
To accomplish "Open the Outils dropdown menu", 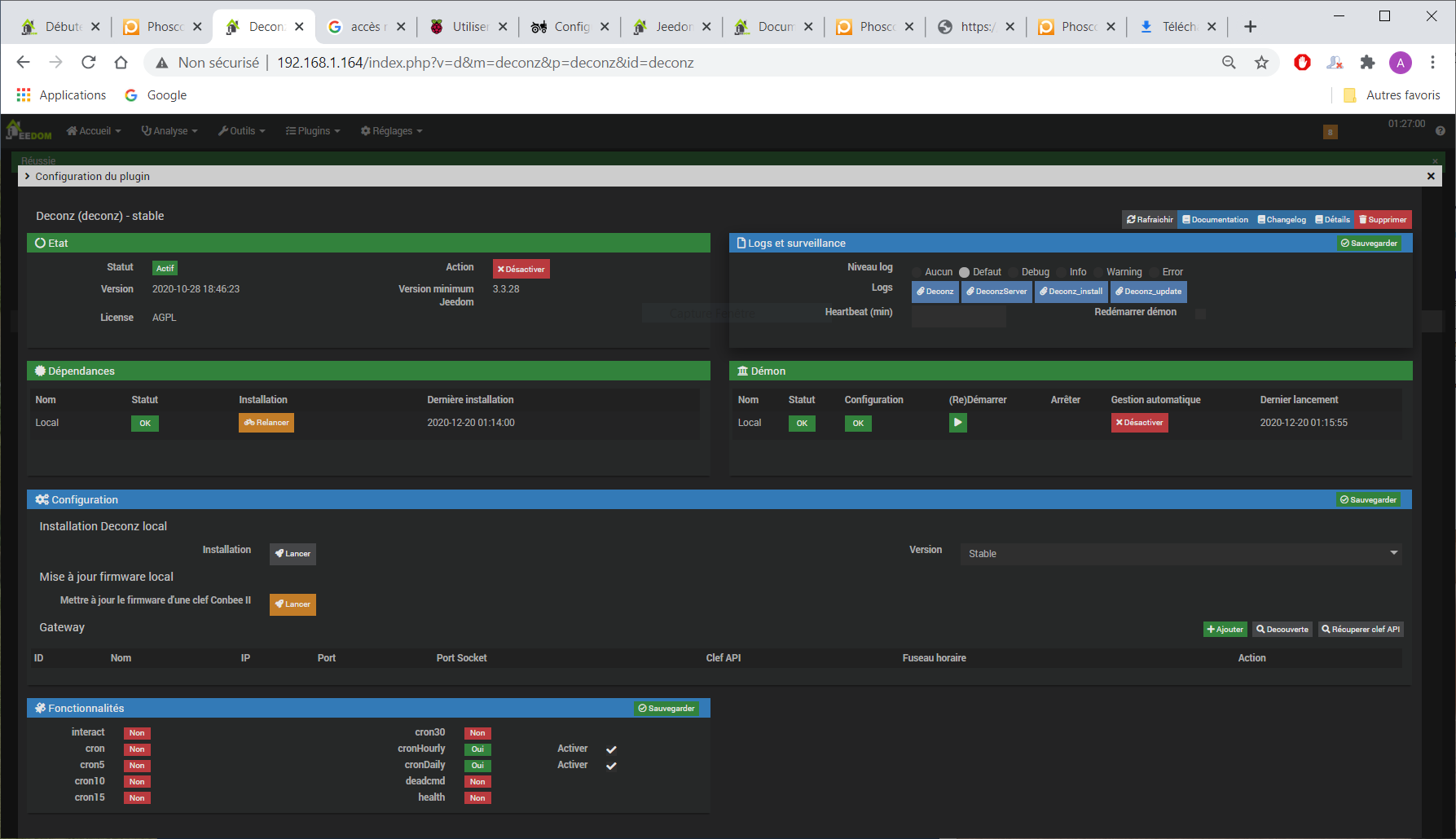I will click(242, 131).
